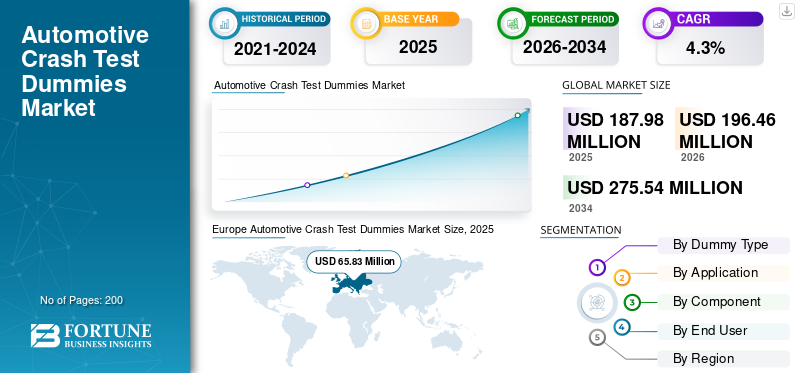Click the numbered circle 3 in segmentation
800x373 pixels.
point(632,302)
